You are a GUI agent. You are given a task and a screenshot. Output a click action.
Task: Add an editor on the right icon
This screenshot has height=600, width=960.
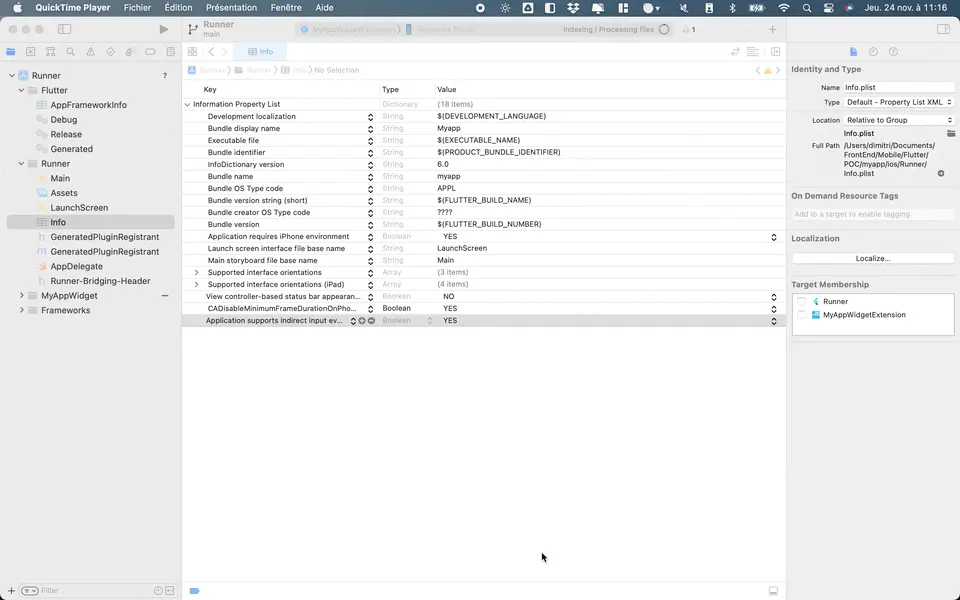pos(775,52)
